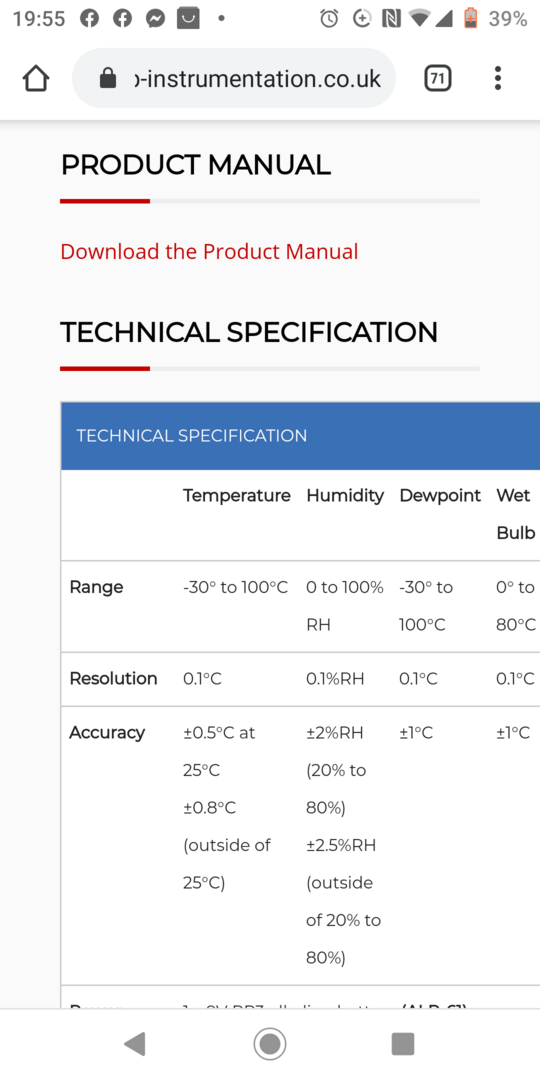Screen dimensions: 540x1080
Task: Select the Humidity column header
Action: click(x=345, y=495)
